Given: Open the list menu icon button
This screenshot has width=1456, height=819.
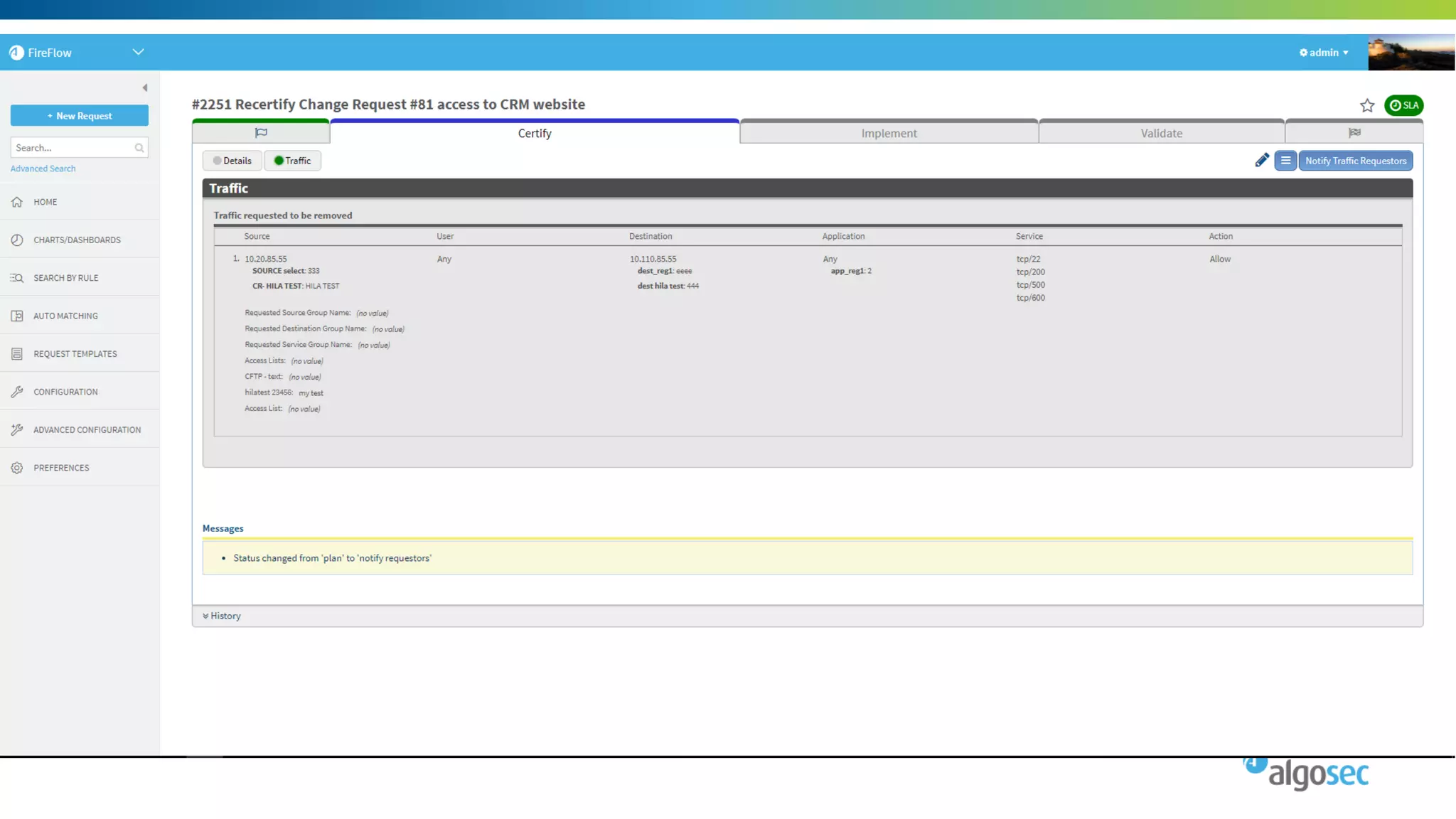Looking at the screenshot, I should click(x=1285, y=161).
